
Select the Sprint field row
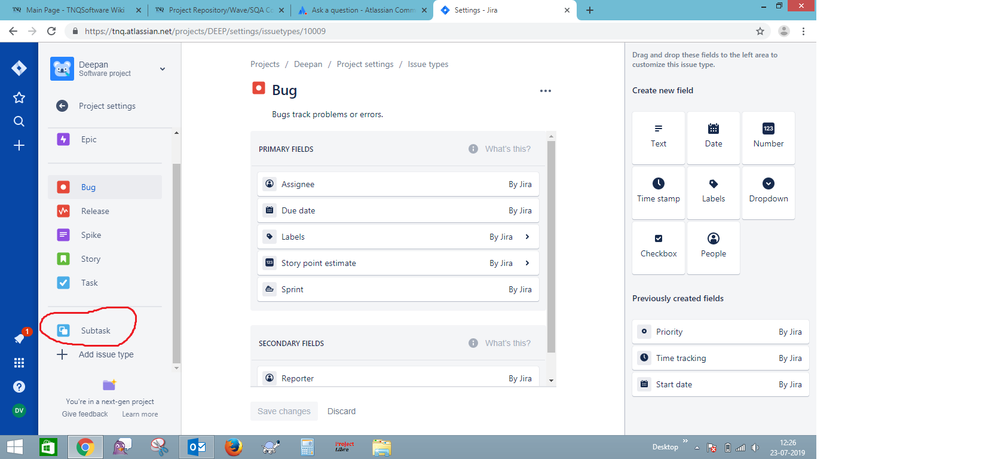tap(398, 290)
